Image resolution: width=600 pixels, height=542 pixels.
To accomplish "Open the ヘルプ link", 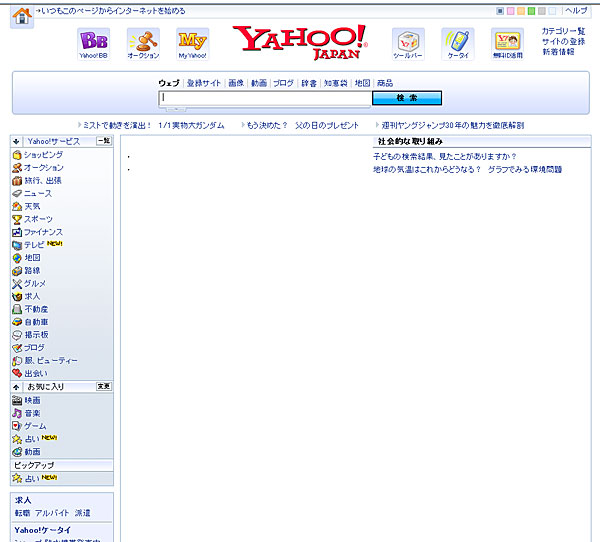I will 576,11.
